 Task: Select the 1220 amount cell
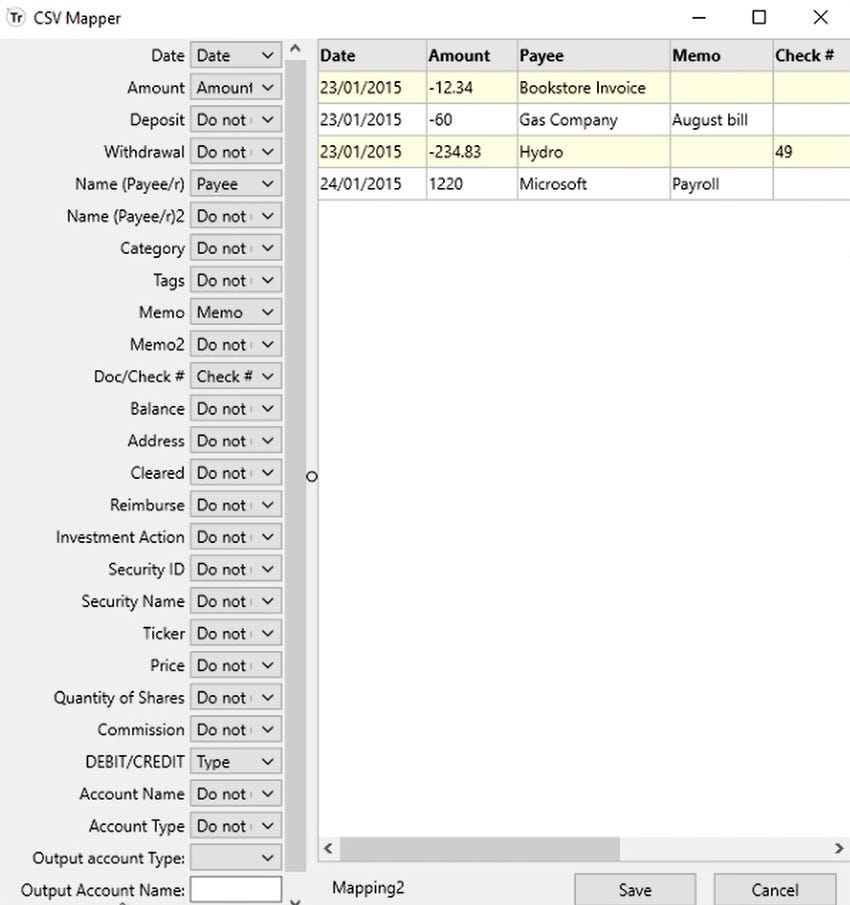pos(472,184)
